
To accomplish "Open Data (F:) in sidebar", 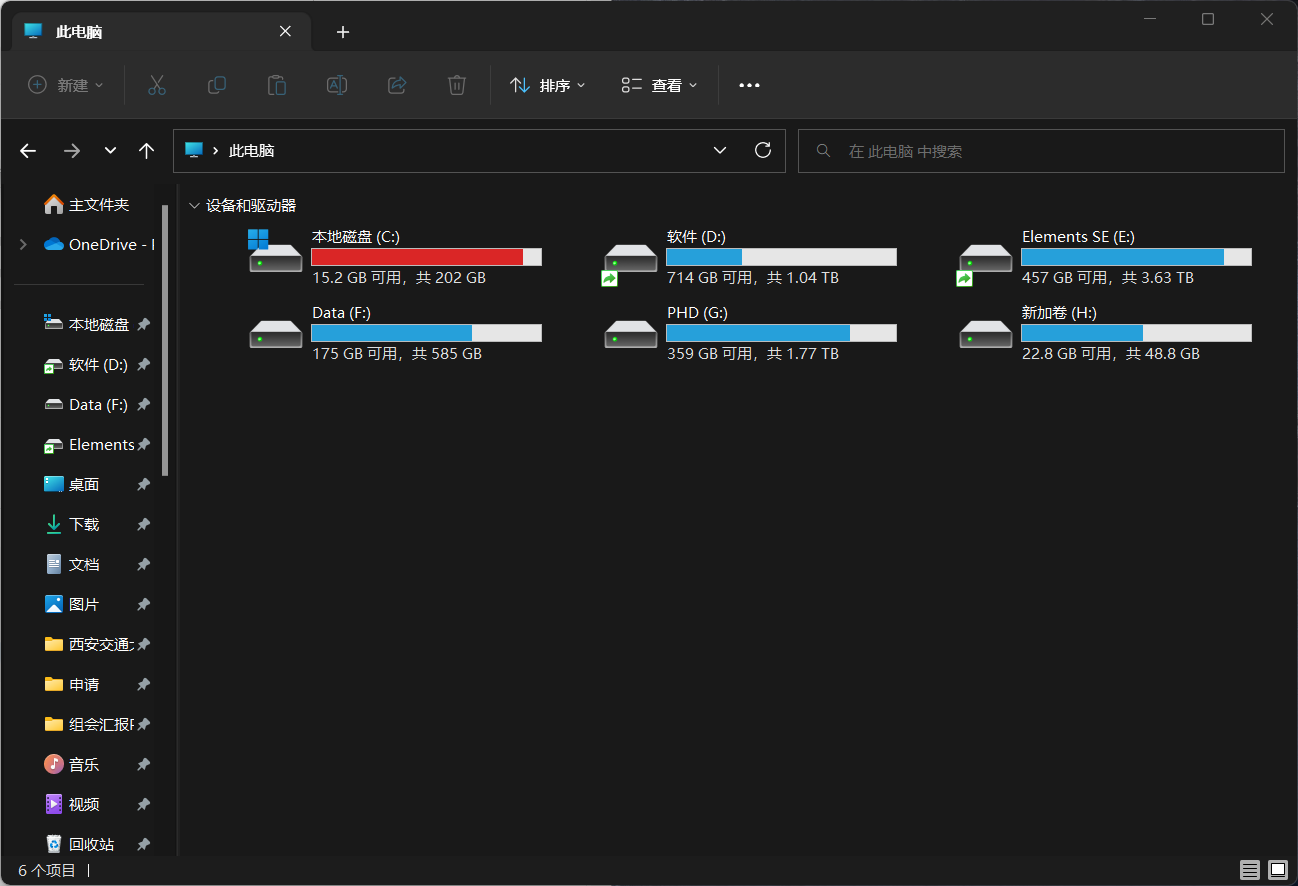I will coord(87,404).
